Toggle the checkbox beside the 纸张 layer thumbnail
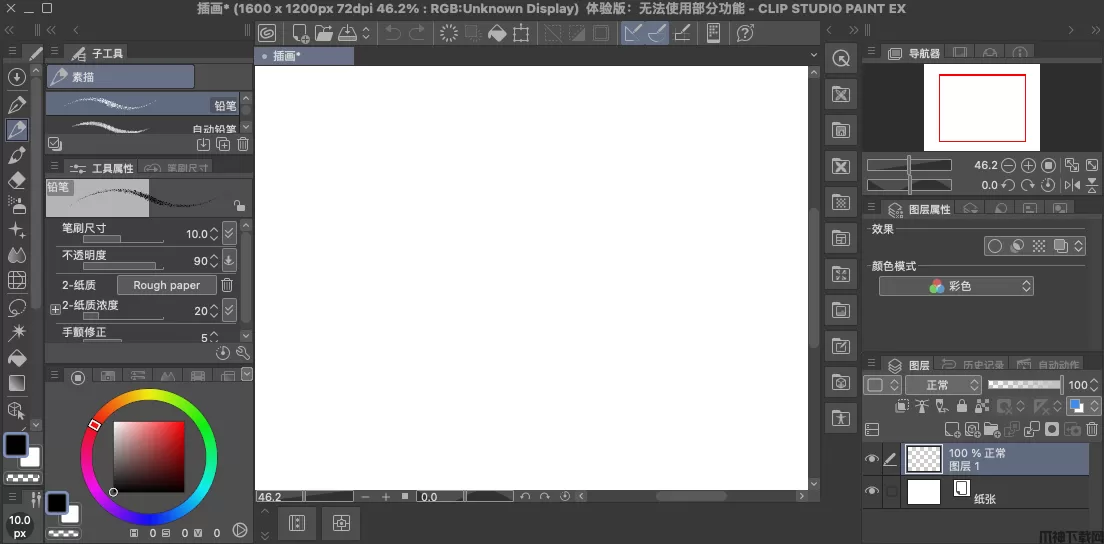 (892, 491)
